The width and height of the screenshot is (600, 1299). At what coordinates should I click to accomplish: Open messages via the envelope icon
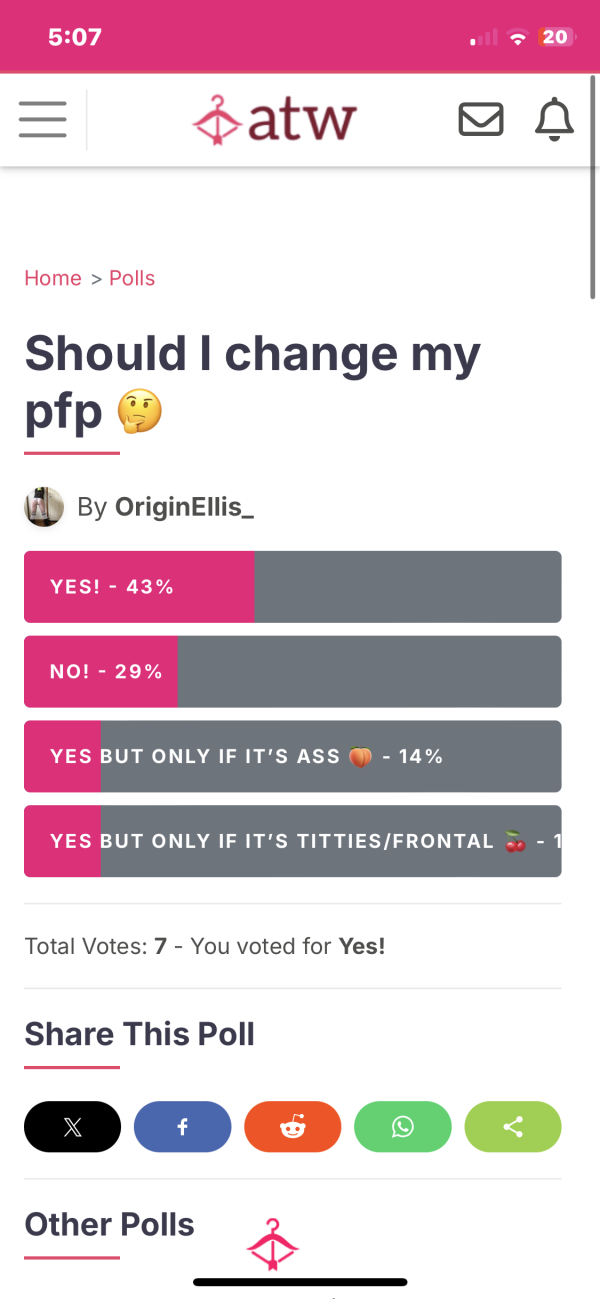tap(481, 120)
